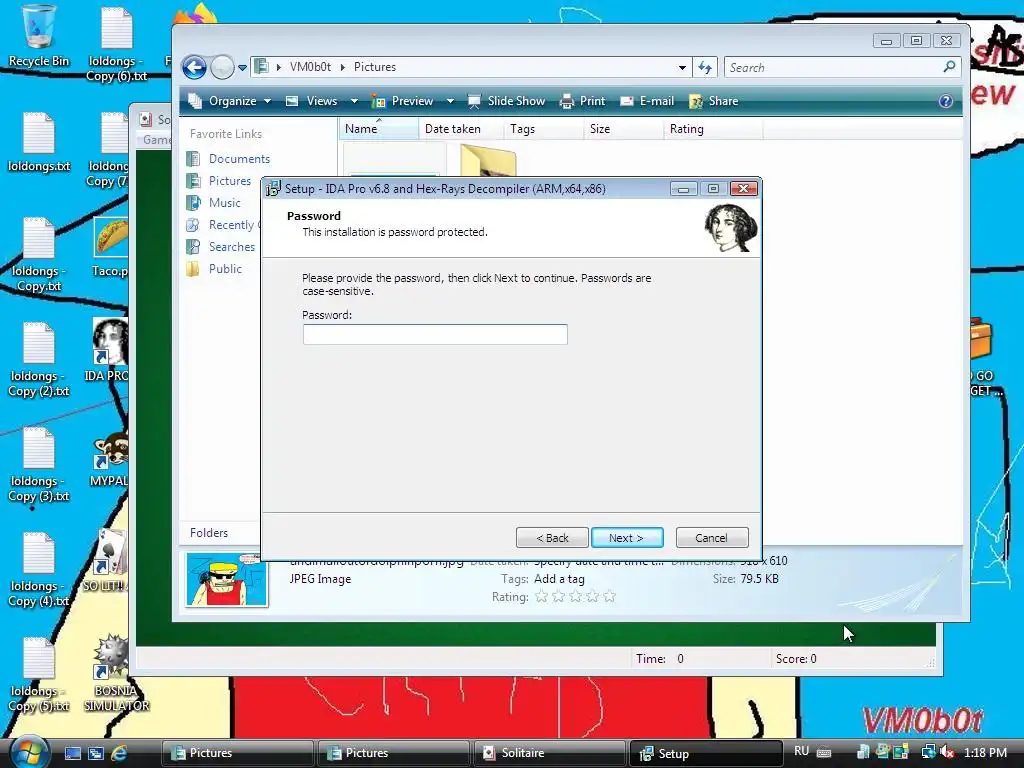Click the setup dialog title bar icon

click(x=273, y=189)
